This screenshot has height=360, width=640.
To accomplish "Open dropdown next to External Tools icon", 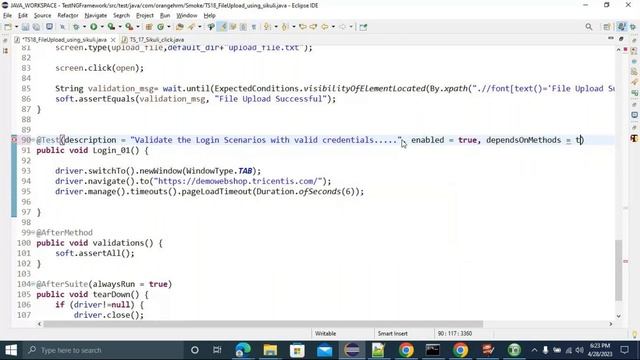I will pos(138,27).
